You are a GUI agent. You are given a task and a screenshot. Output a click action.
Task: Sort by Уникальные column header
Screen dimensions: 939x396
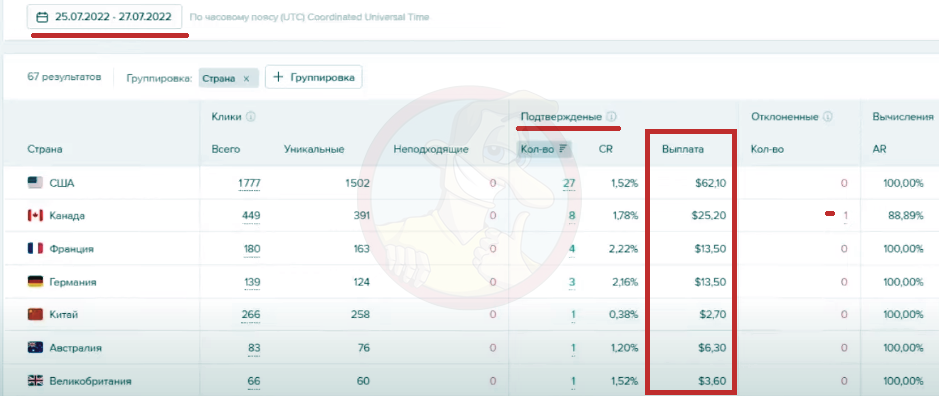pos(314,150)
